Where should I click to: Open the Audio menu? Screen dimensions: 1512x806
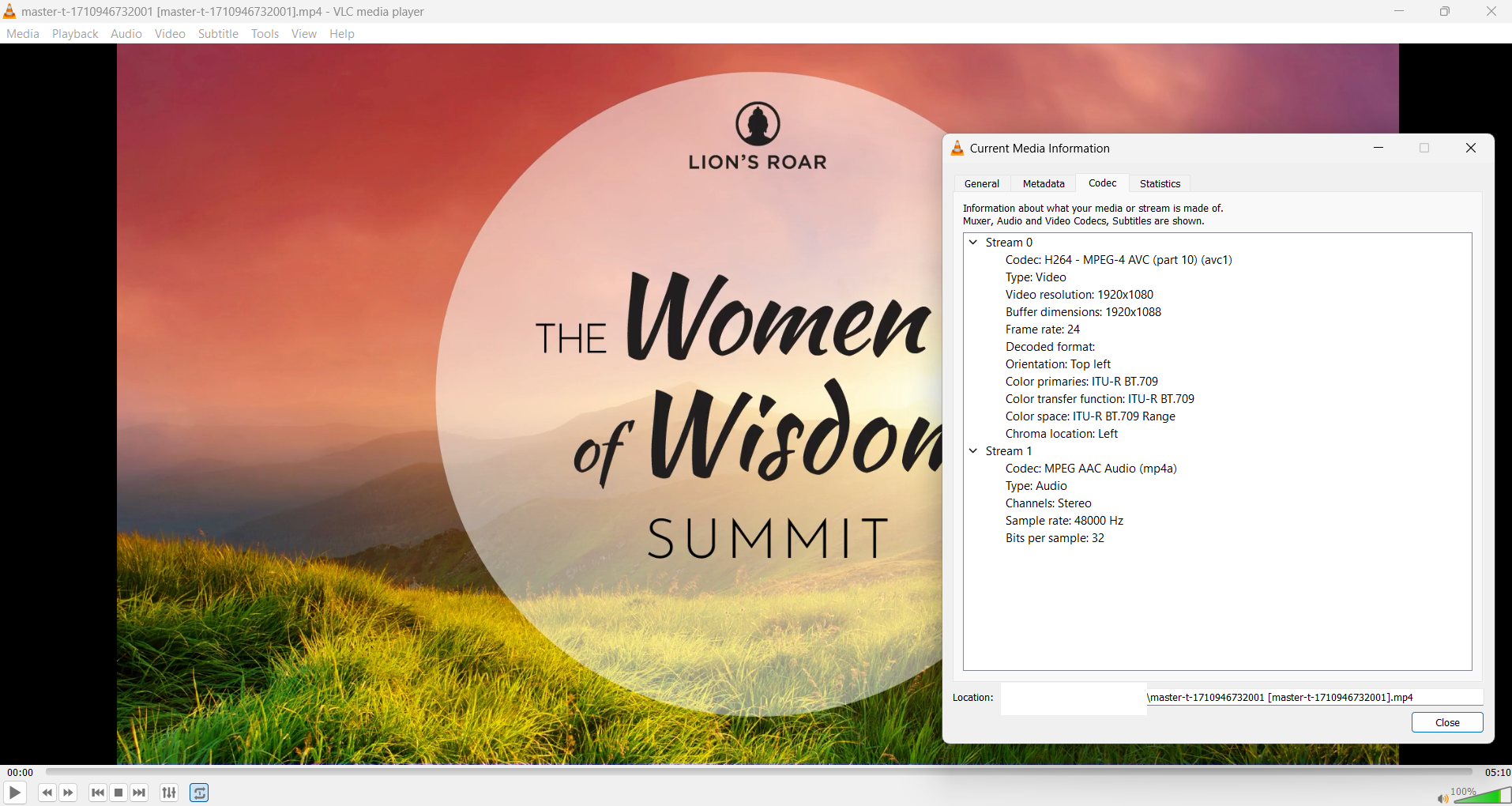tap(126, 34)
